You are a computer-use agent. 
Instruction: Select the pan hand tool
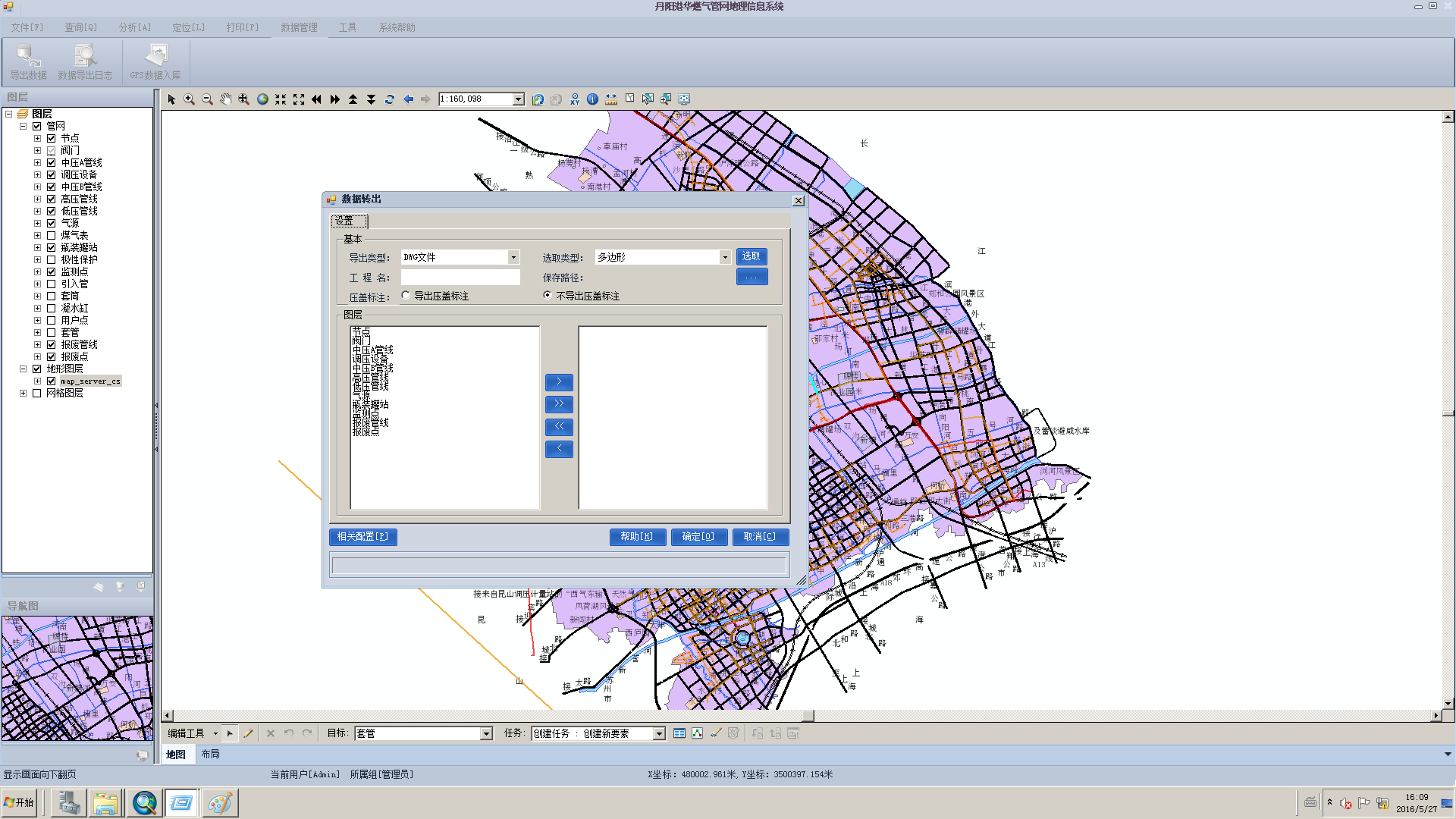pos(226,99)
